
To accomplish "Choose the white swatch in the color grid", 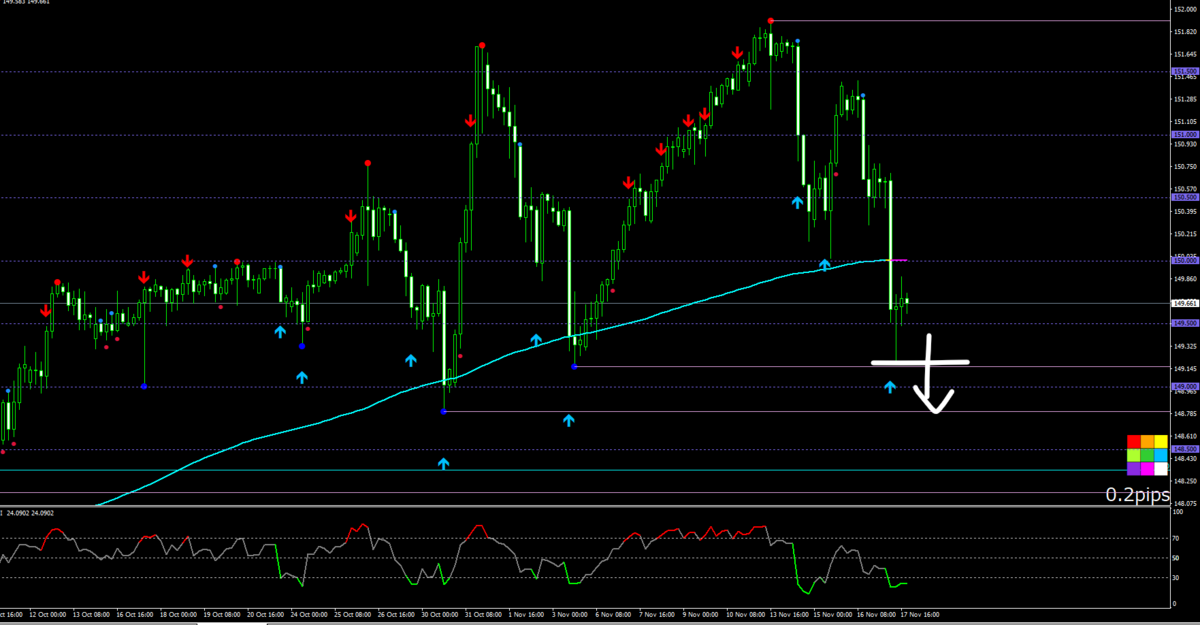I will click(1161, 469).
